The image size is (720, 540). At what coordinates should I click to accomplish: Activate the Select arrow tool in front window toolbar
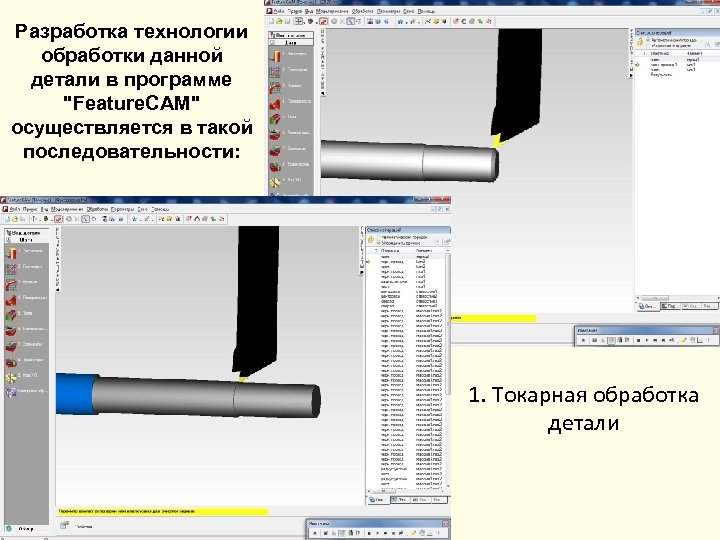[x=85, y=219]
